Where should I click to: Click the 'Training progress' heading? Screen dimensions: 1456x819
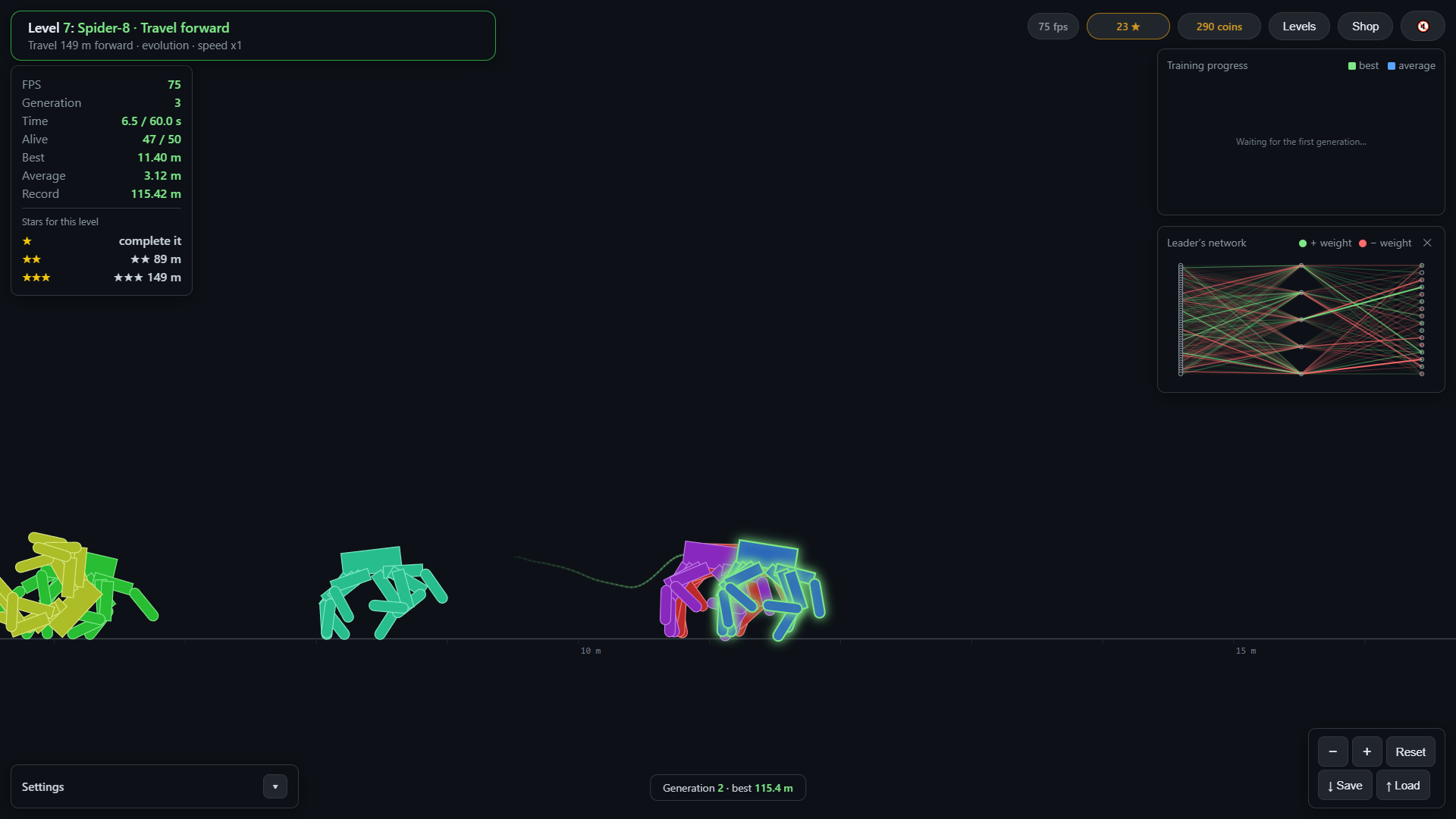point(1207,66)
